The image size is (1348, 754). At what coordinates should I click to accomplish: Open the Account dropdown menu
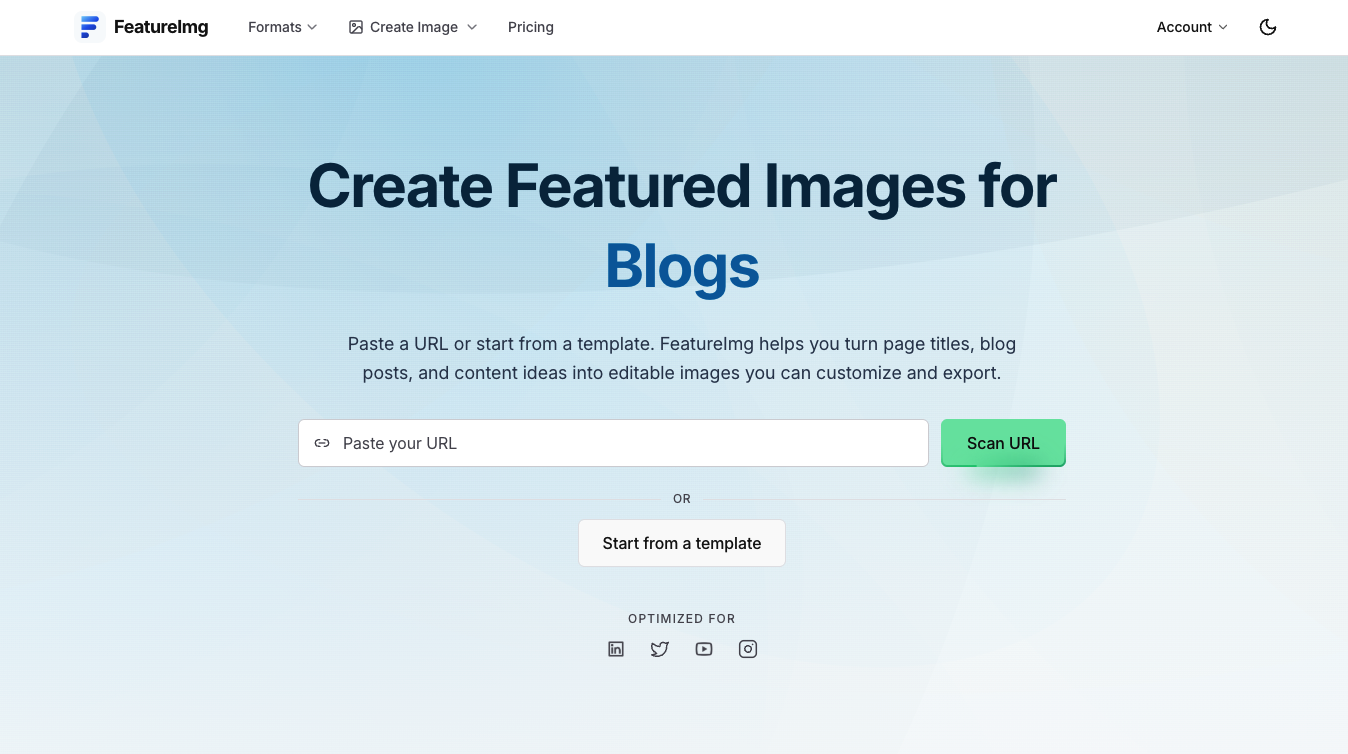[x=1192, y=27]
